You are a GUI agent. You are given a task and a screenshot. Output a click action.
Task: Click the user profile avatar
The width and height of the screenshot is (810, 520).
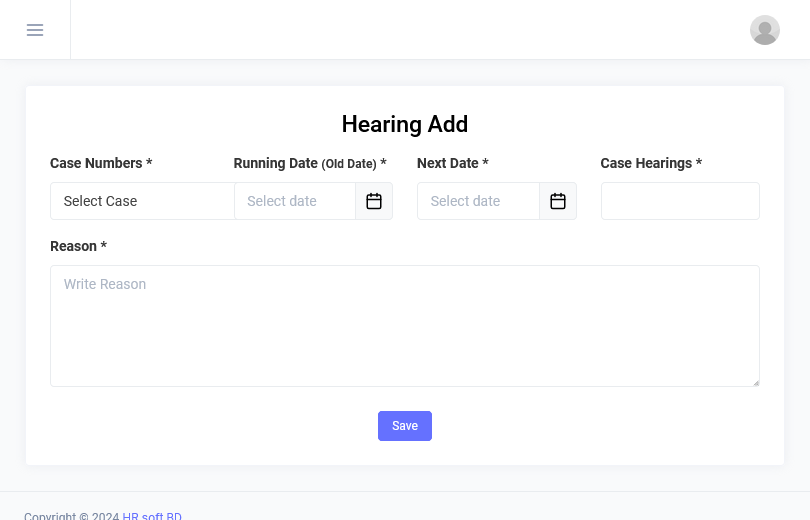tap(765, 30)
